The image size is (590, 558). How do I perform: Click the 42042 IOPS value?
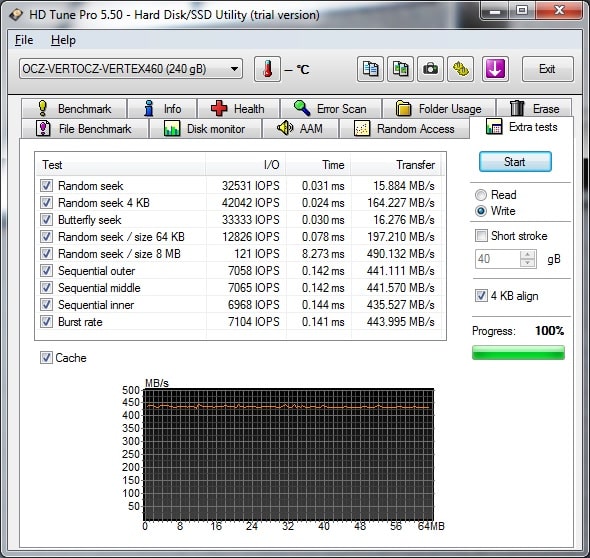(251, 203)
